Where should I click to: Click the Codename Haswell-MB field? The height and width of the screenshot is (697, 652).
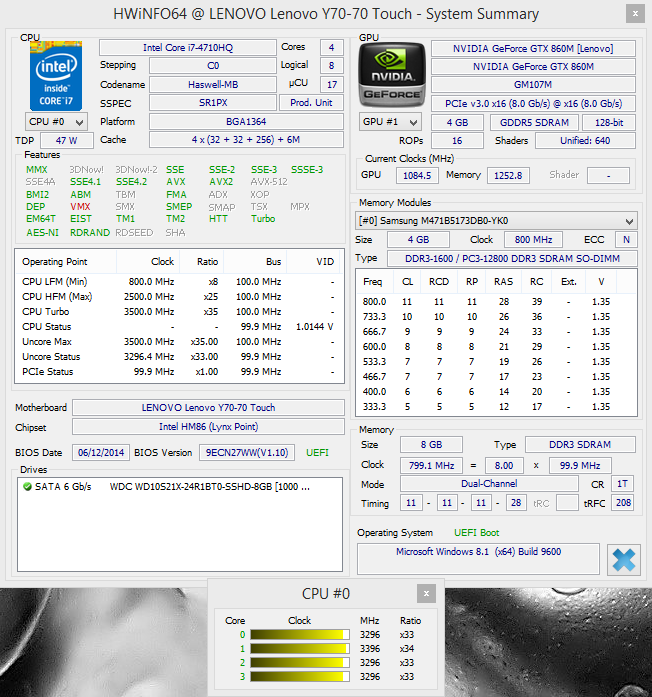[213, 84]
